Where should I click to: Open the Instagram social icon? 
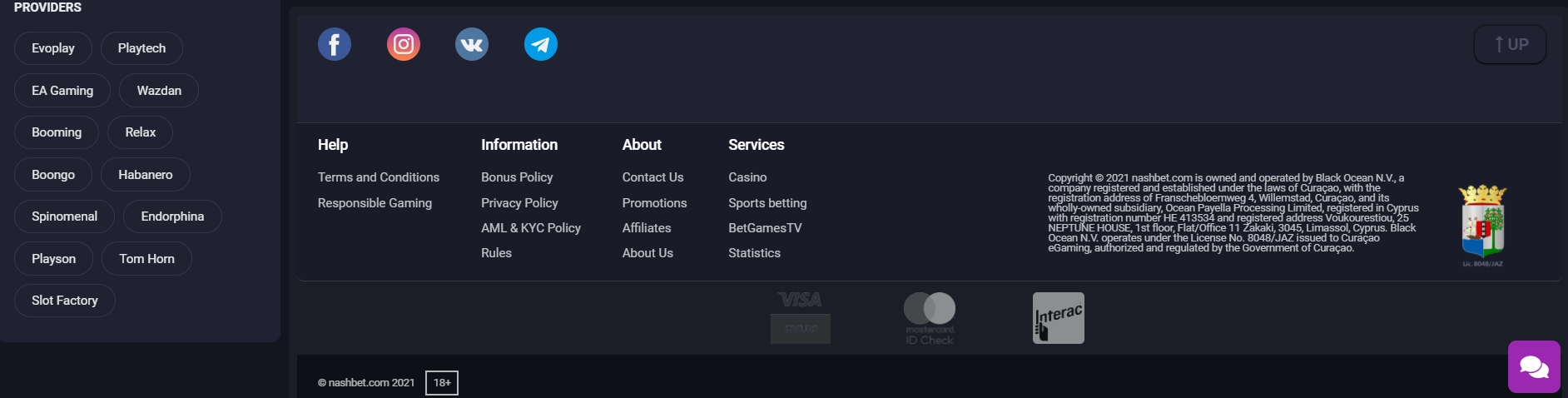coord(404,44)
